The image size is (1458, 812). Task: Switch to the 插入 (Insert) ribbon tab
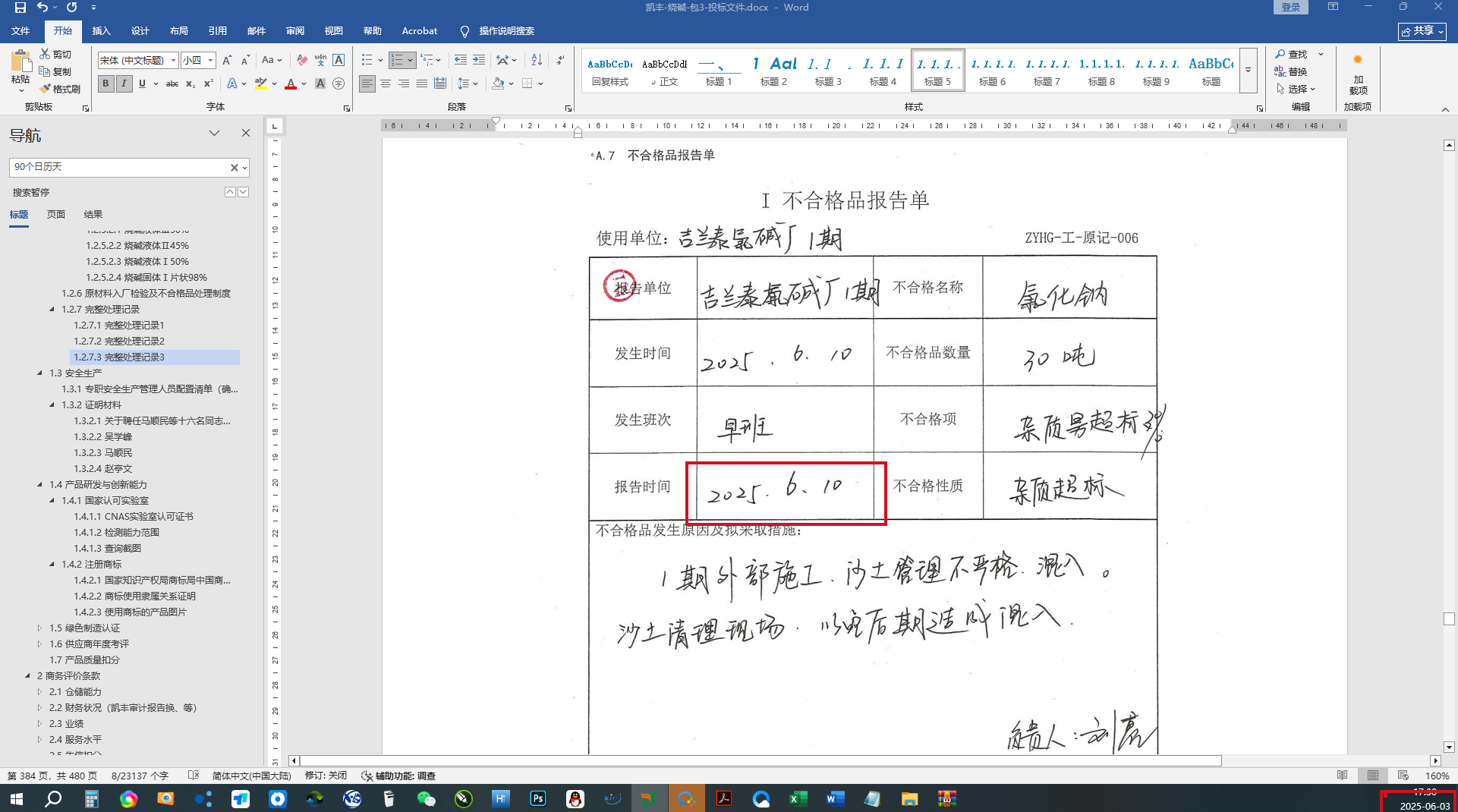tap(101, 31)
